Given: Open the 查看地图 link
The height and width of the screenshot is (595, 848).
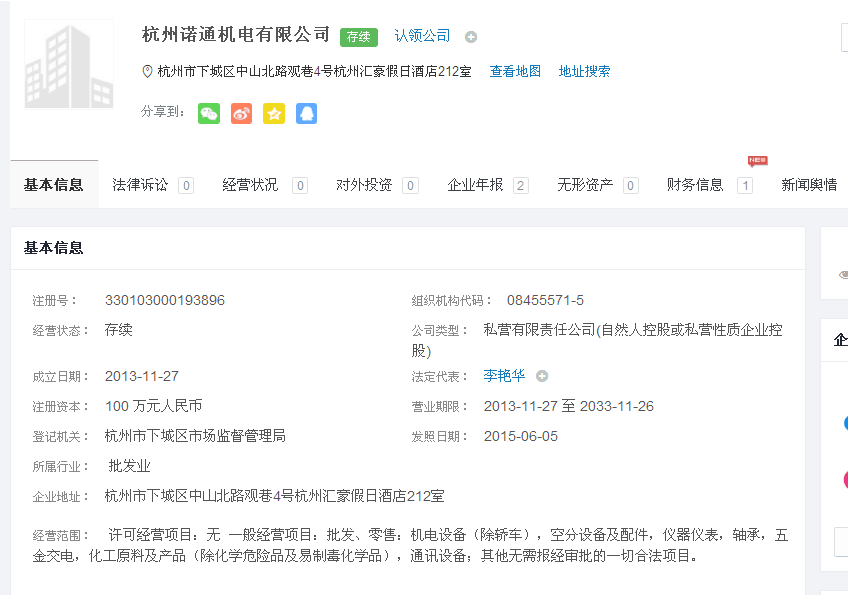Looking at the screenshot, I should [x=515, y=71].
